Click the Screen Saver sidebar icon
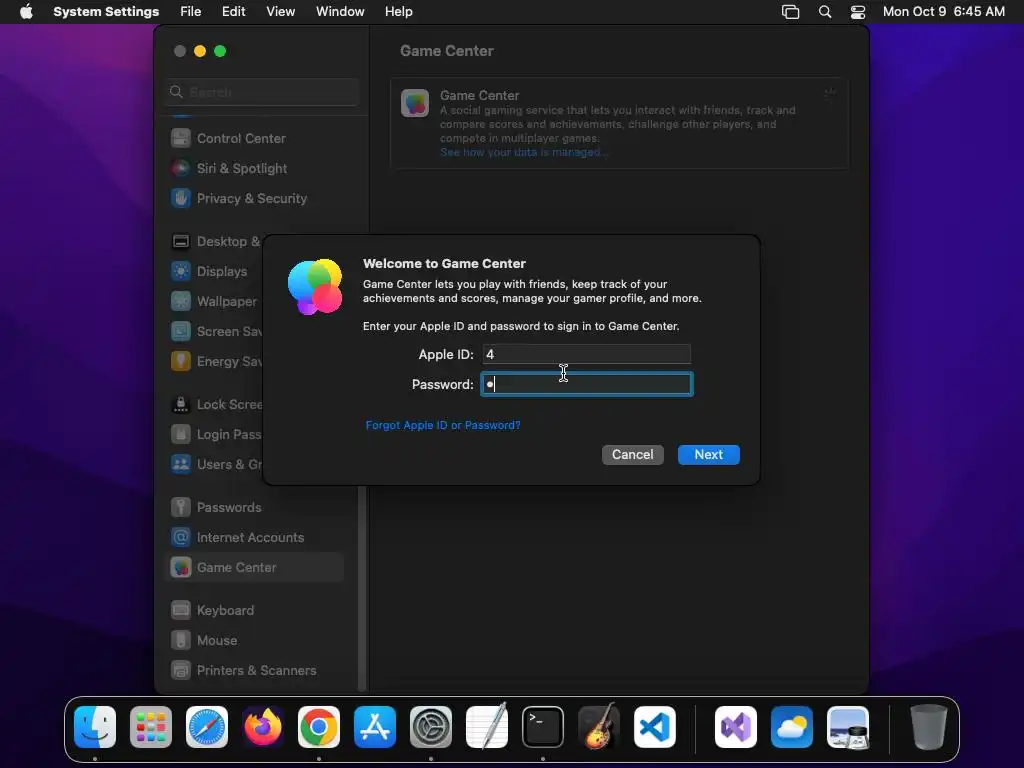This screenshot has width=1024, height=768. coord(181,332)
